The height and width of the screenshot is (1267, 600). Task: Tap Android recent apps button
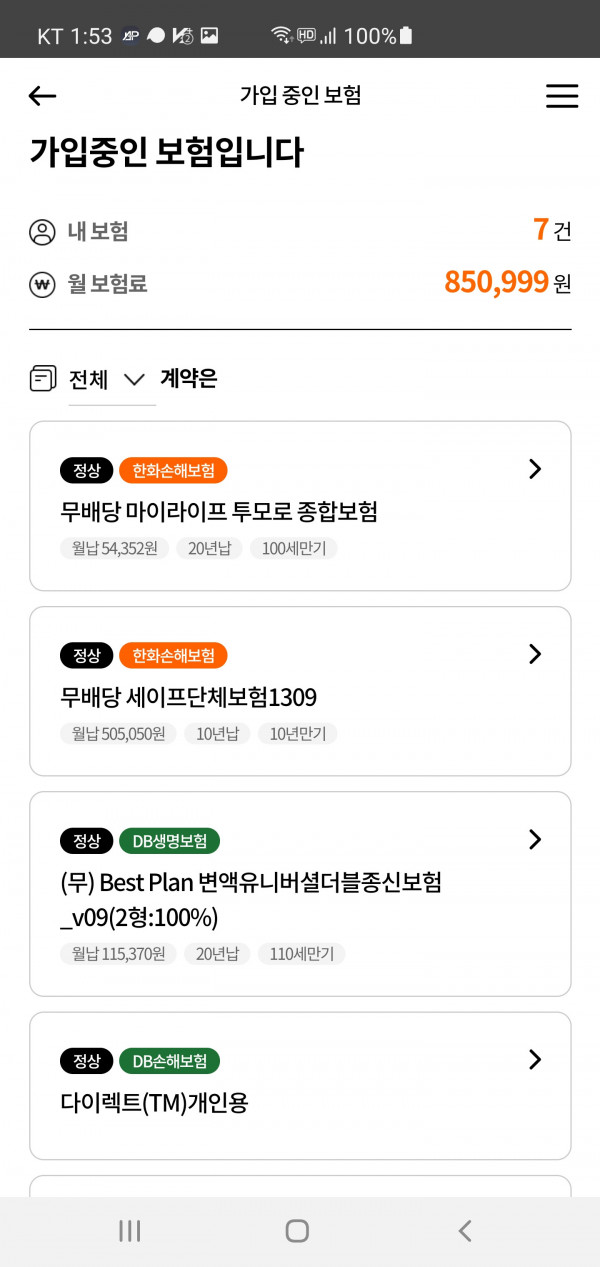[130, 1231]
